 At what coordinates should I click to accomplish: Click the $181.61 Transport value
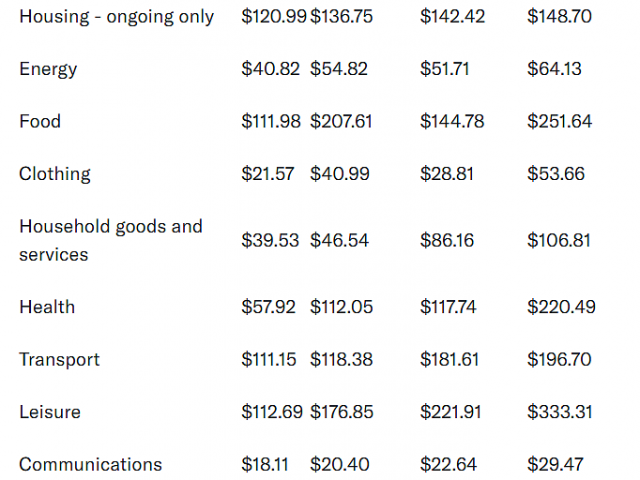(x=451, y=360)
